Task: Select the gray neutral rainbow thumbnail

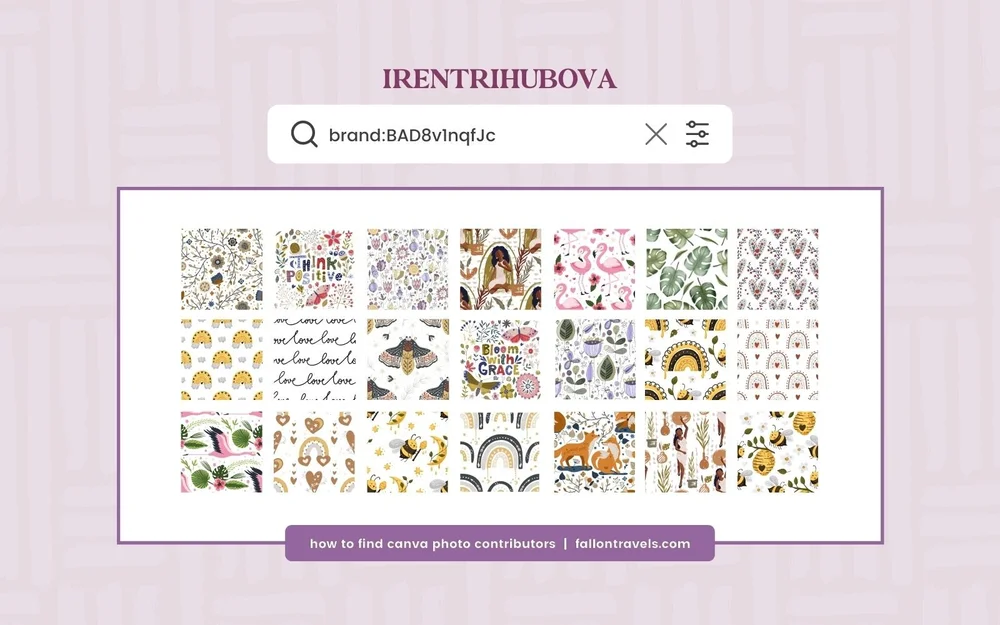Action: click(501, 452)
